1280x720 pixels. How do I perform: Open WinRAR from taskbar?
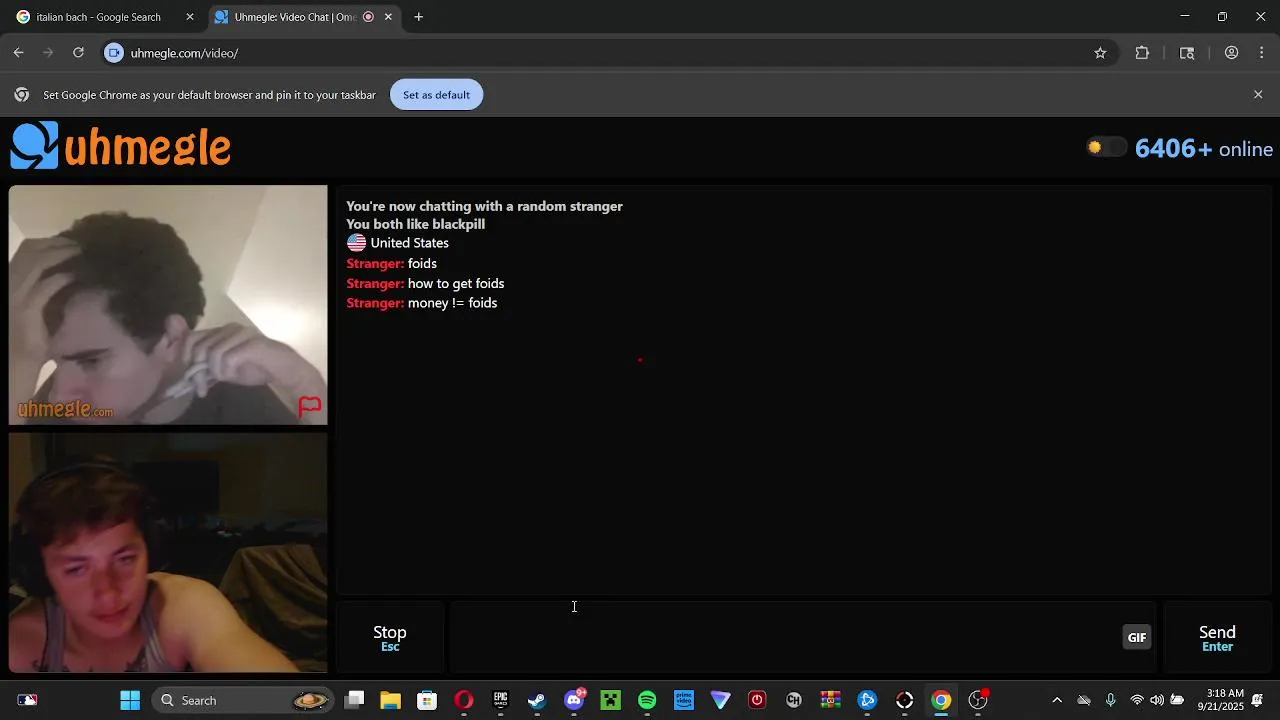[831, 700]
